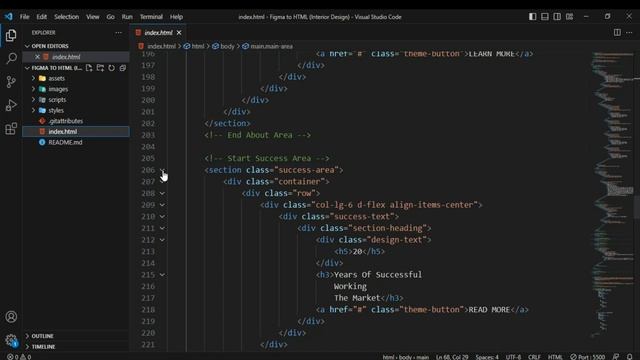
Task: Collapse folders in explorer icon
Action: 123,68
